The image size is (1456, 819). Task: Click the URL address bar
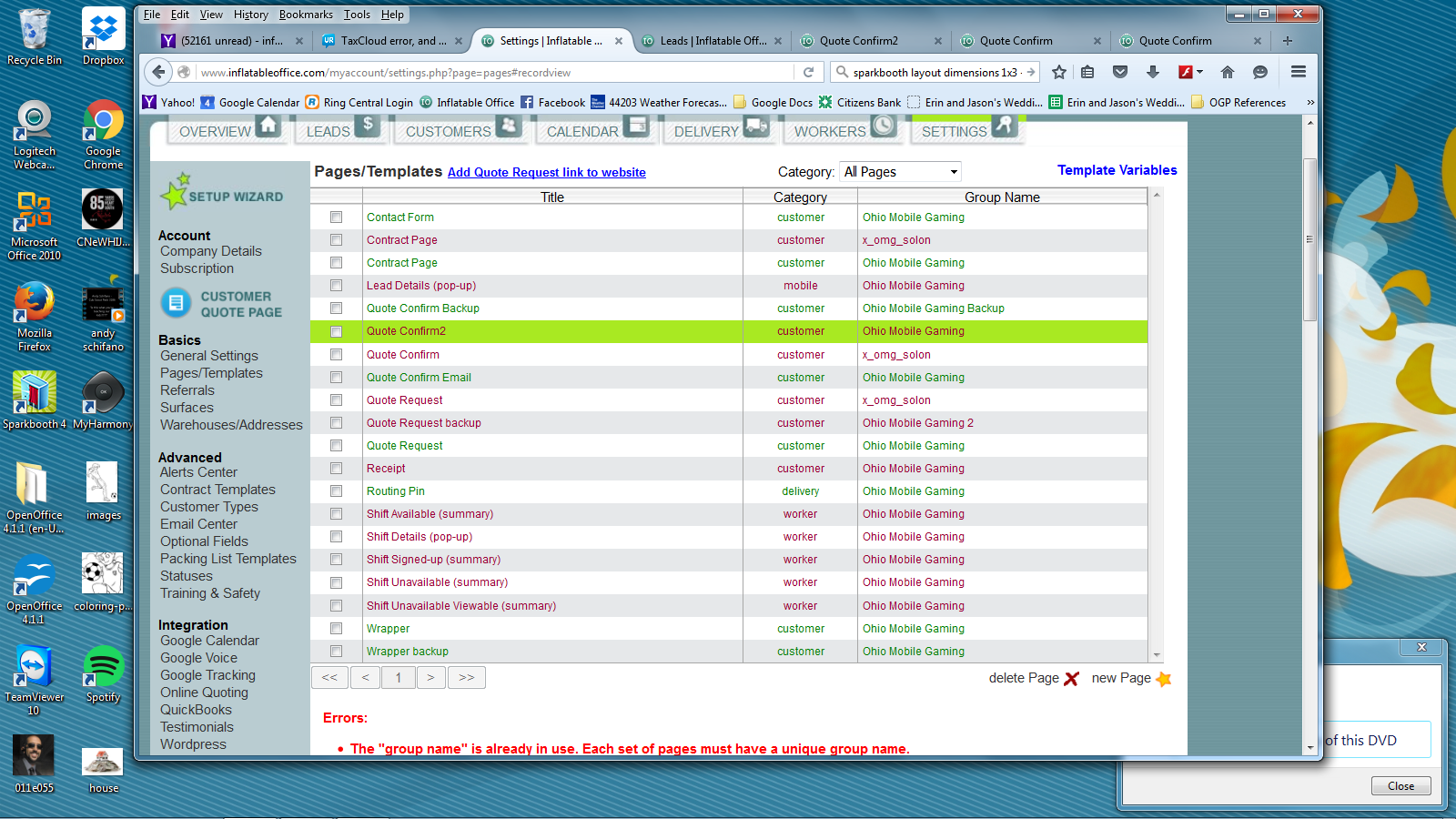coord(491,73)
